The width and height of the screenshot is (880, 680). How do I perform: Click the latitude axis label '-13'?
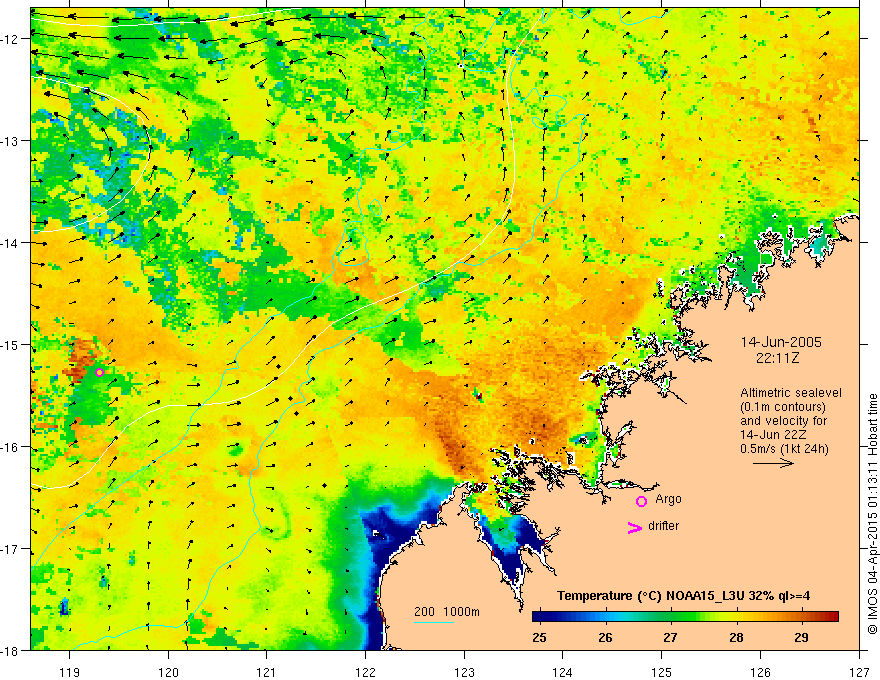click(11, 141)
